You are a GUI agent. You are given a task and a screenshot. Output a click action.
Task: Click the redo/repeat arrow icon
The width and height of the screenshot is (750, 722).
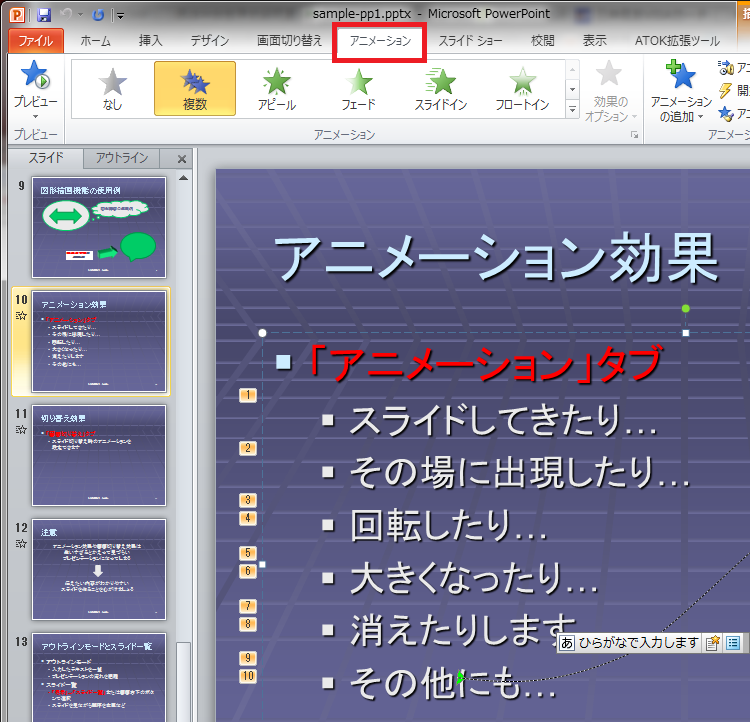click(98, 15)
